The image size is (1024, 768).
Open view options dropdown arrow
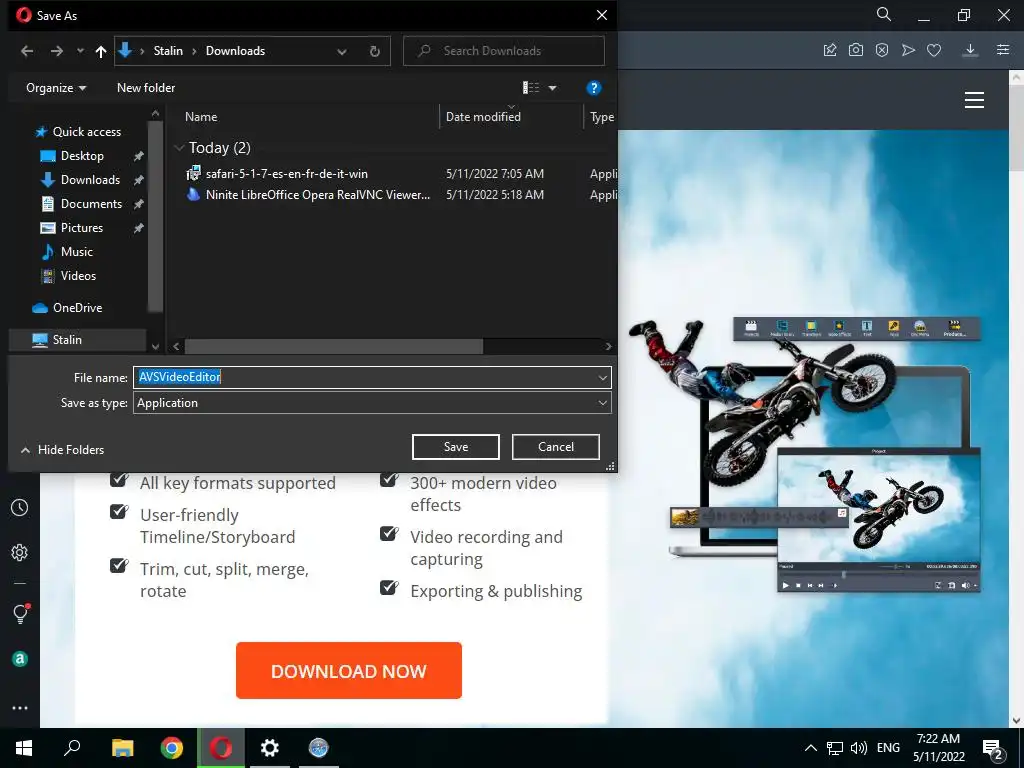coord(552,88)
